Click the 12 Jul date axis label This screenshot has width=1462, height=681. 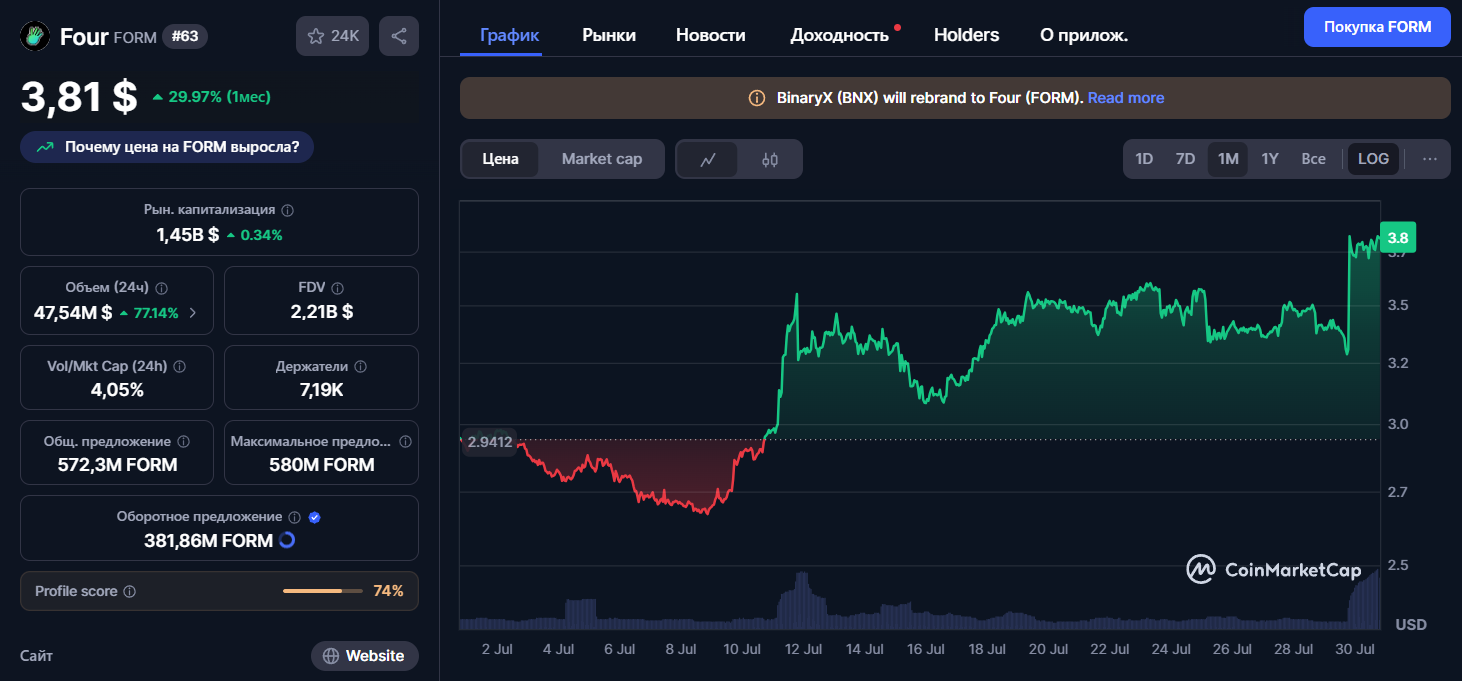[804, 649]
